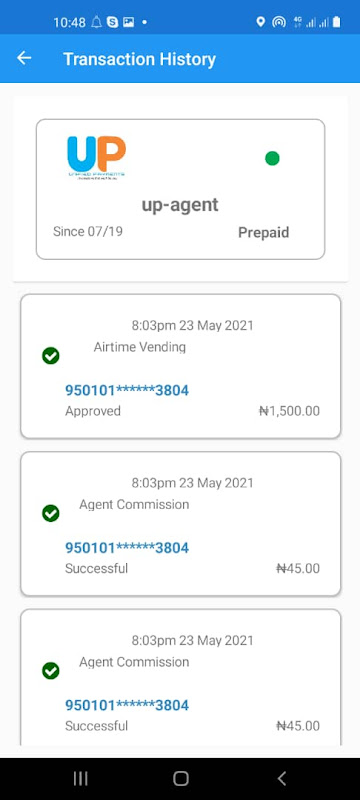Tap the Transaction History title
This screenshot has width=360, height=800.
(140, 59)
